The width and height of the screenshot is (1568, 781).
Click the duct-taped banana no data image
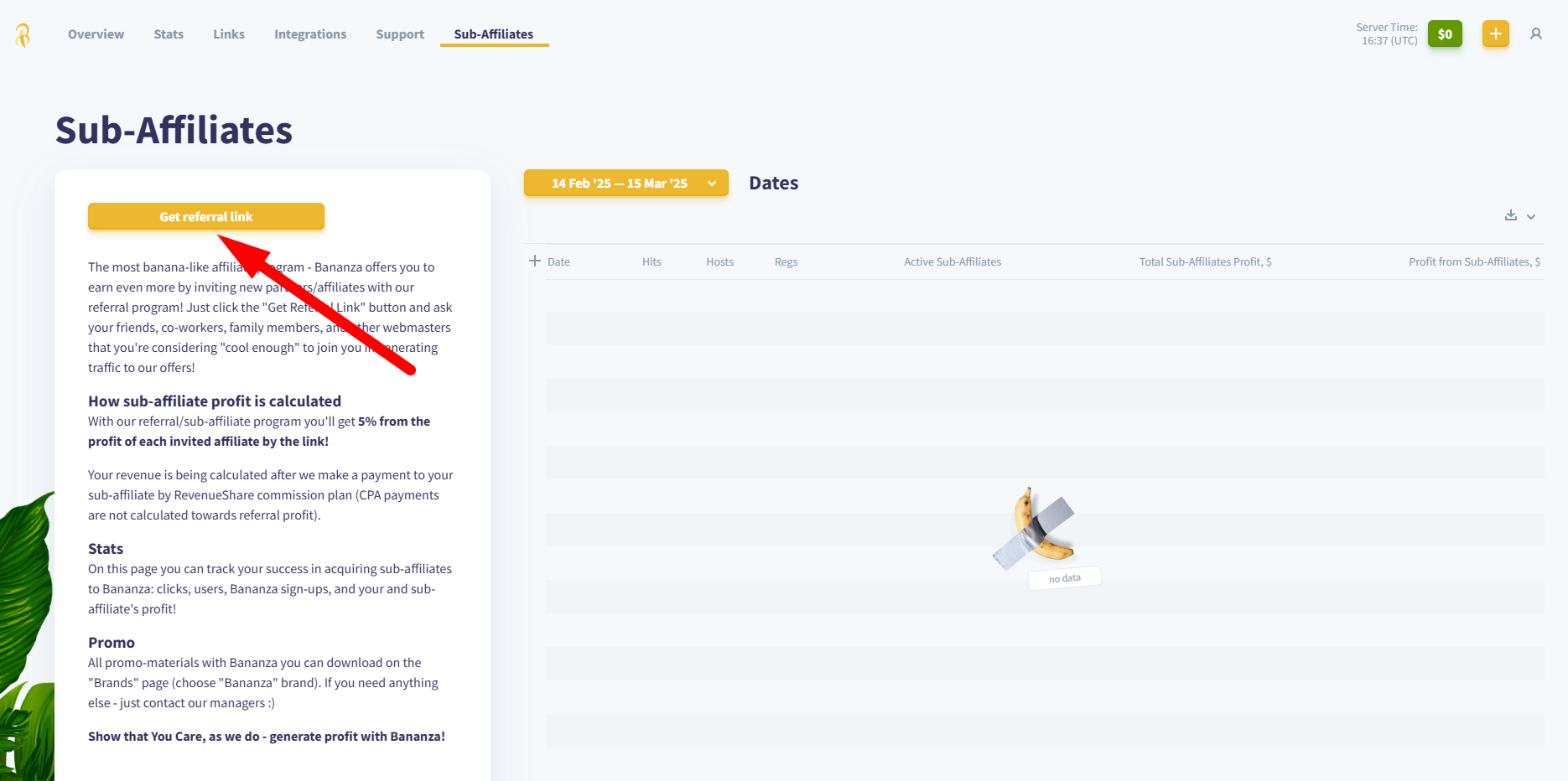(x=1034, y=528)
